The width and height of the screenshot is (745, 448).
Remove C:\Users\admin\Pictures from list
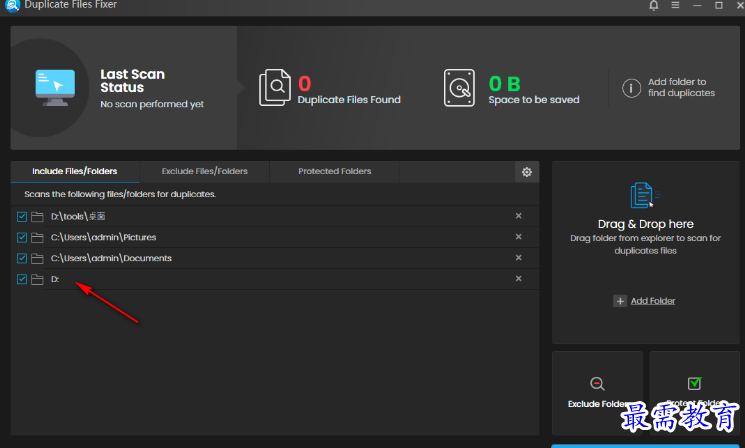(x=518, y=237)
